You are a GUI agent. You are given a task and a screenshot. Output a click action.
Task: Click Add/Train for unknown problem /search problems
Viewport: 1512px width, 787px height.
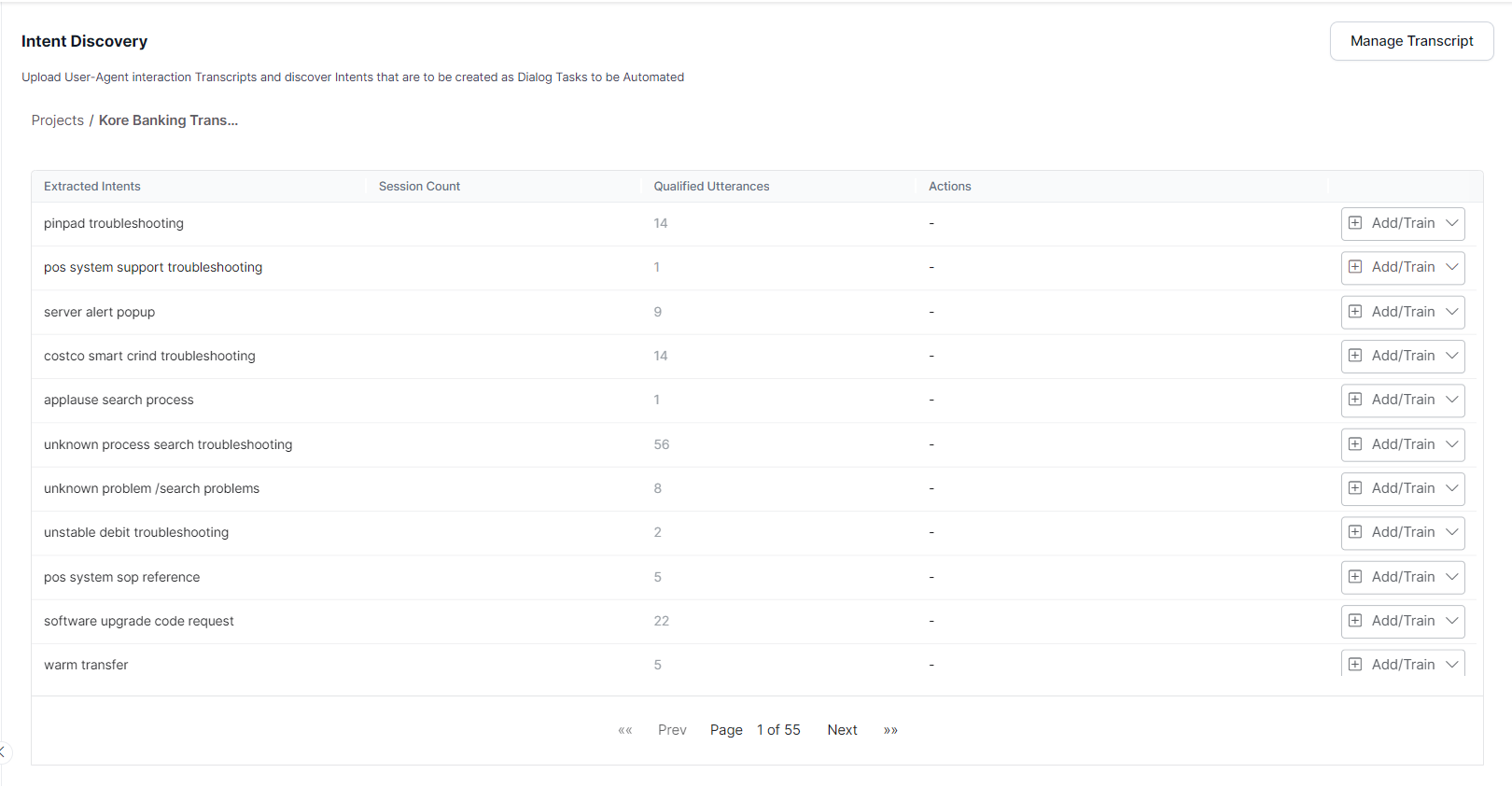click(1402, 488)
